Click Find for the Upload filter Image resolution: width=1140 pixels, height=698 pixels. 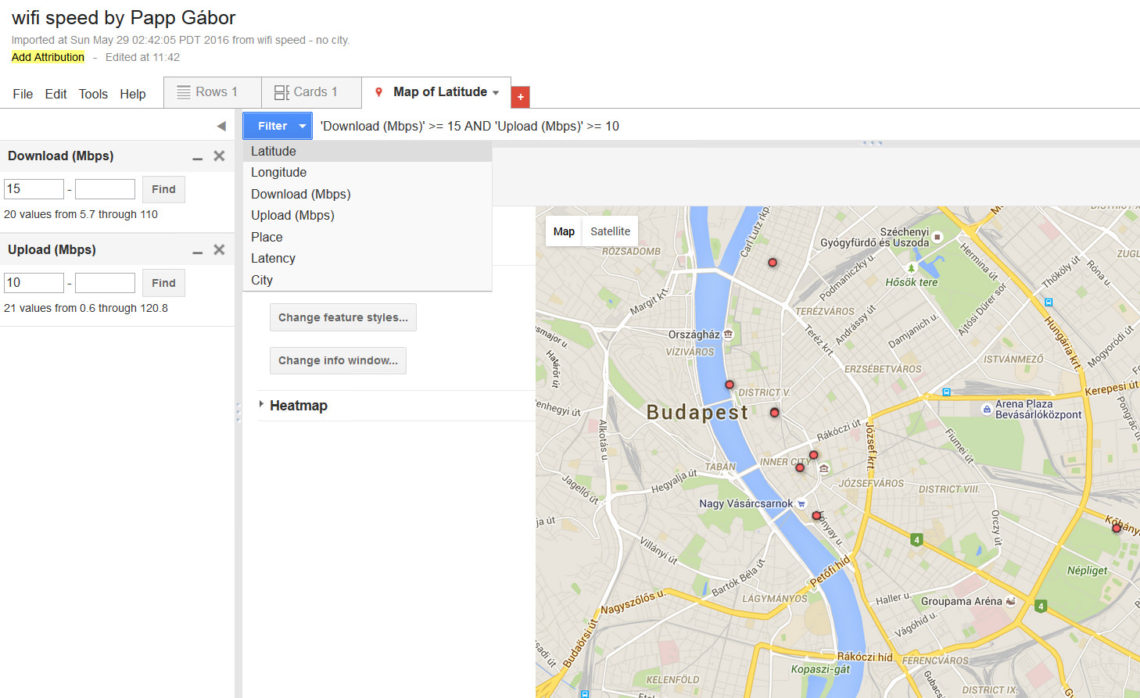click(164, 283)
